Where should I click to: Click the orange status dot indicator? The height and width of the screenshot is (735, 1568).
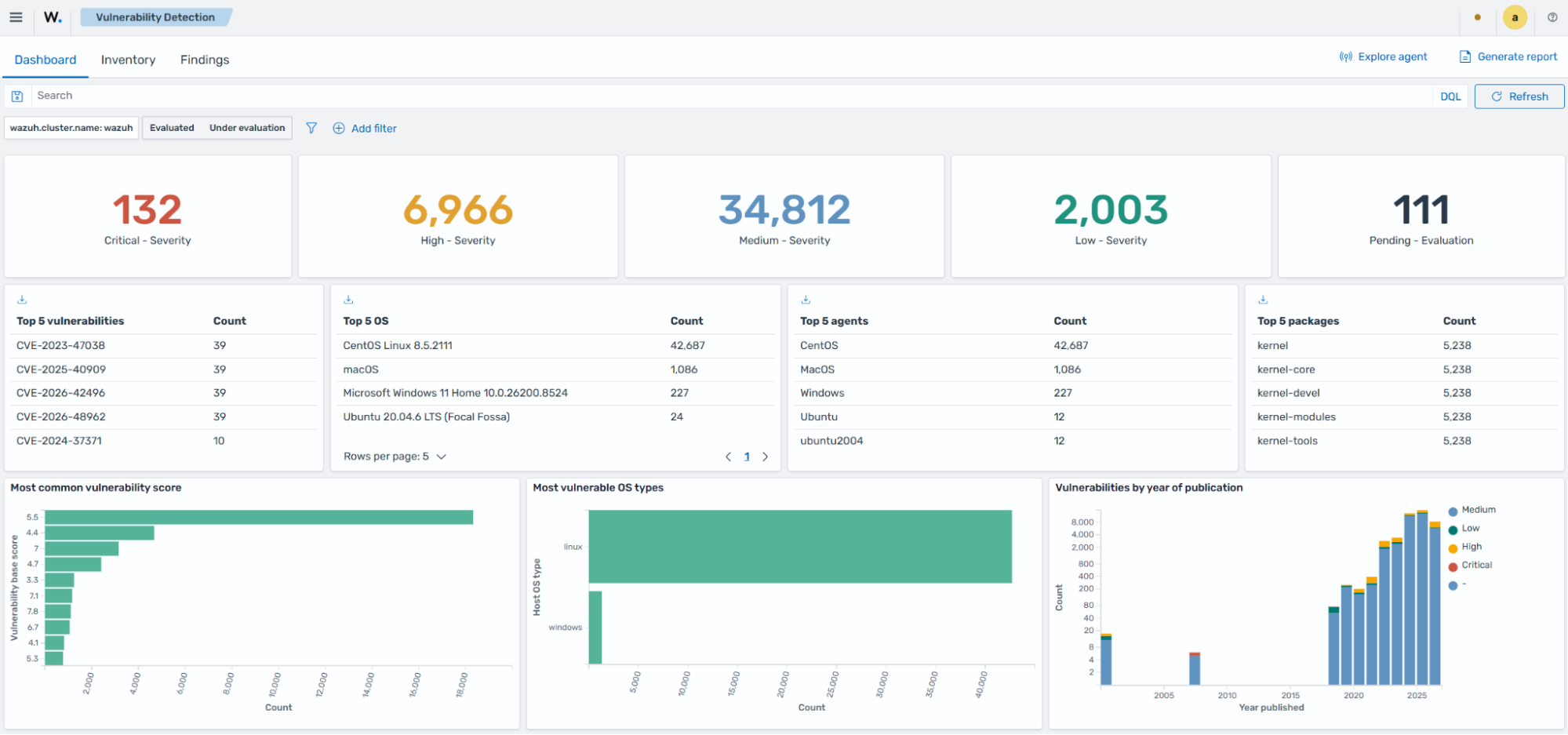(1478, 17)
